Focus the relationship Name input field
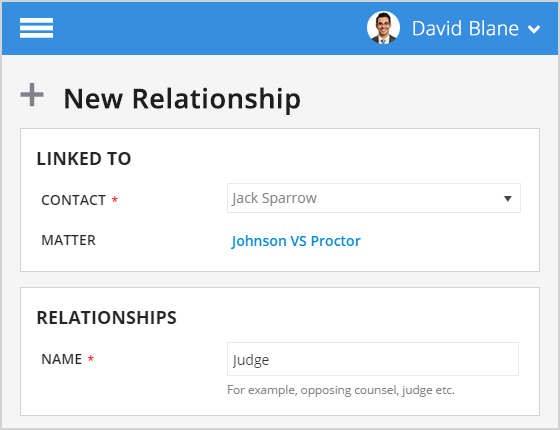Viewport: 560px width, 430px height. click(372, 359)
